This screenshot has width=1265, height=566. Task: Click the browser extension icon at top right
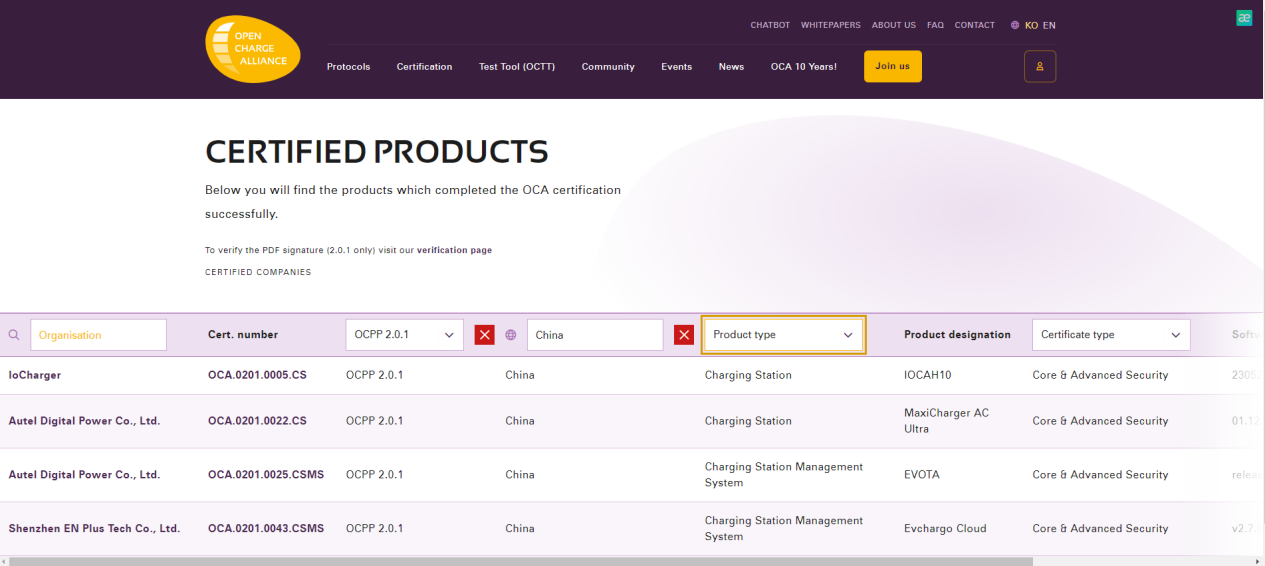point(1244,17)
